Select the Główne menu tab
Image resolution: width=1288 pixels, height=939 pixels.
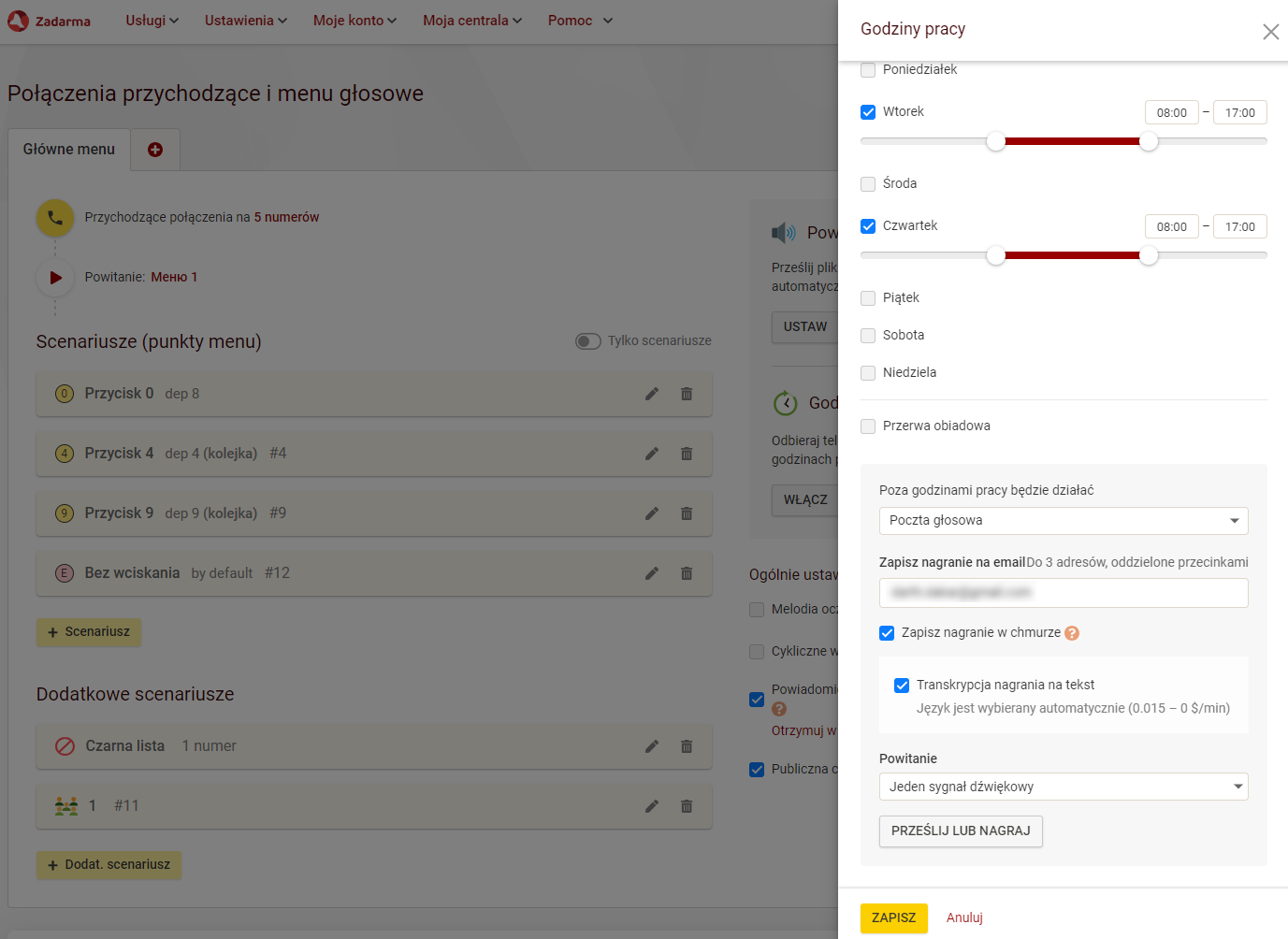(x=69, y=150)
